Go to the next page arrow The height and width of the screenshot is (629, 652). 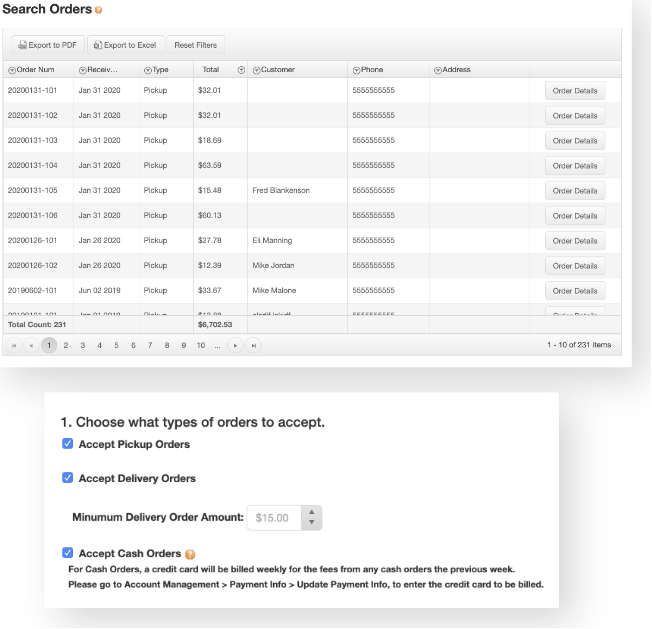(x=236, y=345)
